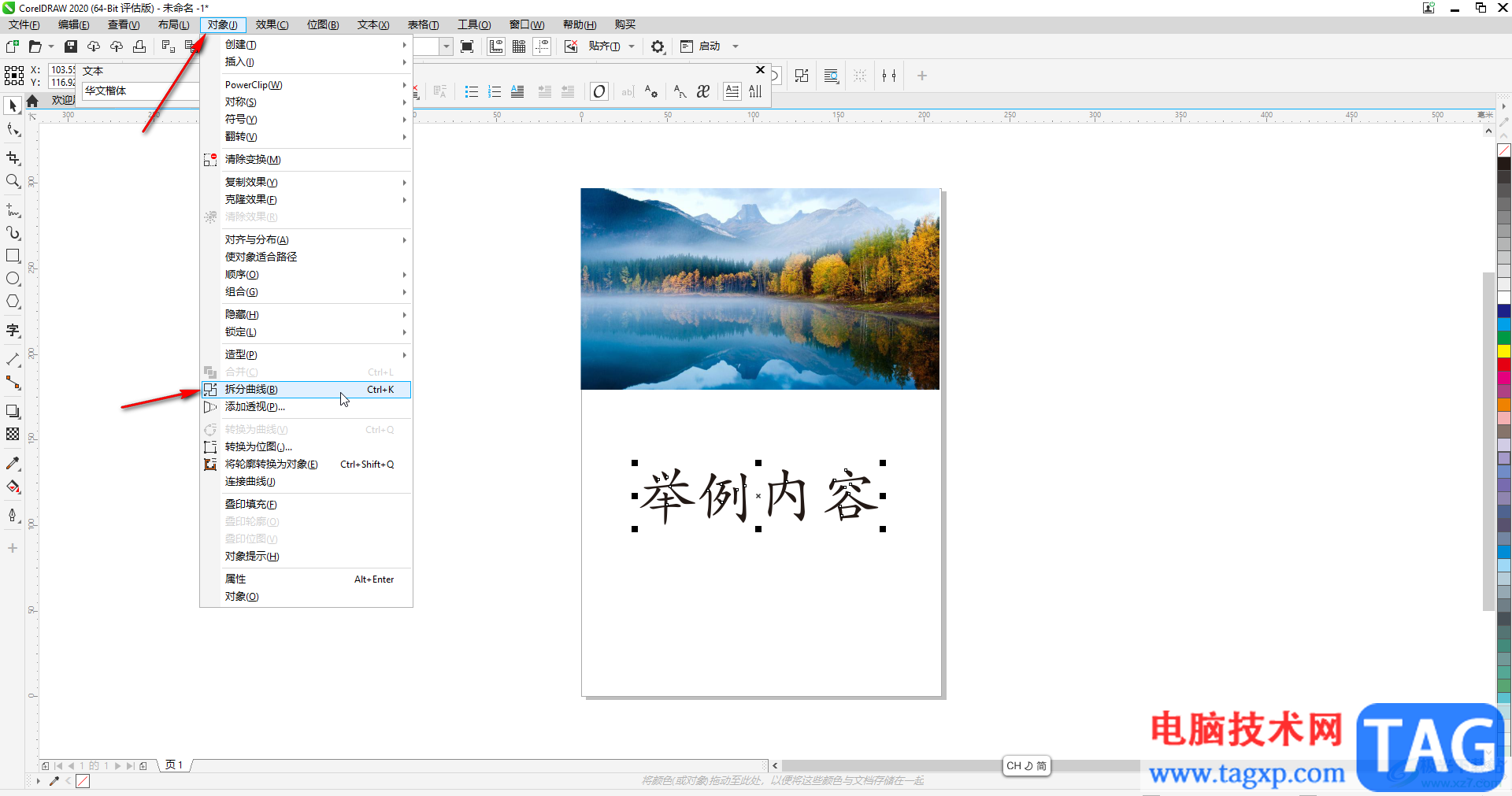Expand the 对齐与分布 submenu
Viewport: 1512px width, 796px height.
(306, 240)
